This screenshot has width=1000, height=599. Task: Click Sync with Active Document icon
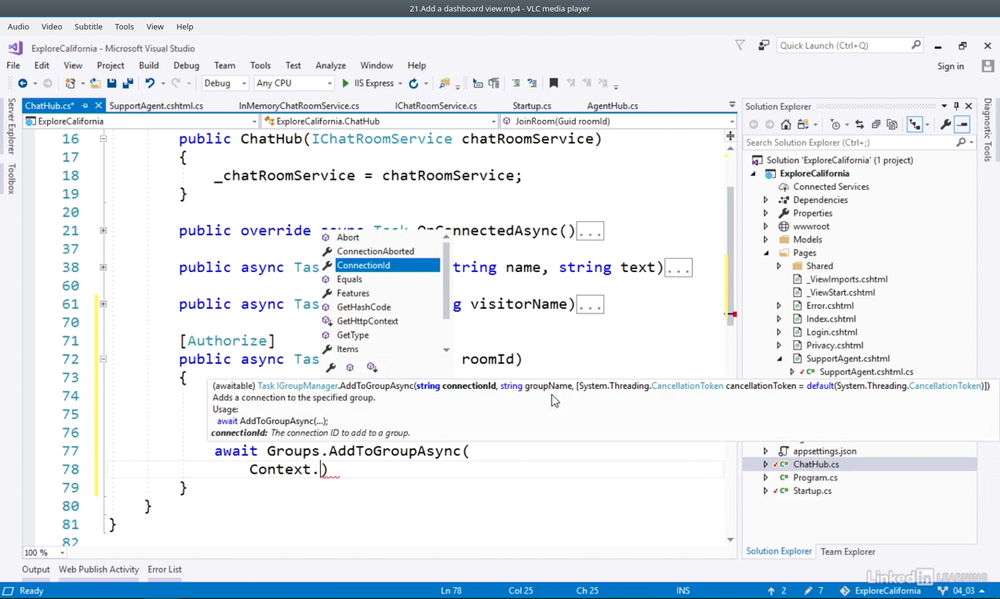(x=859, y=124)
